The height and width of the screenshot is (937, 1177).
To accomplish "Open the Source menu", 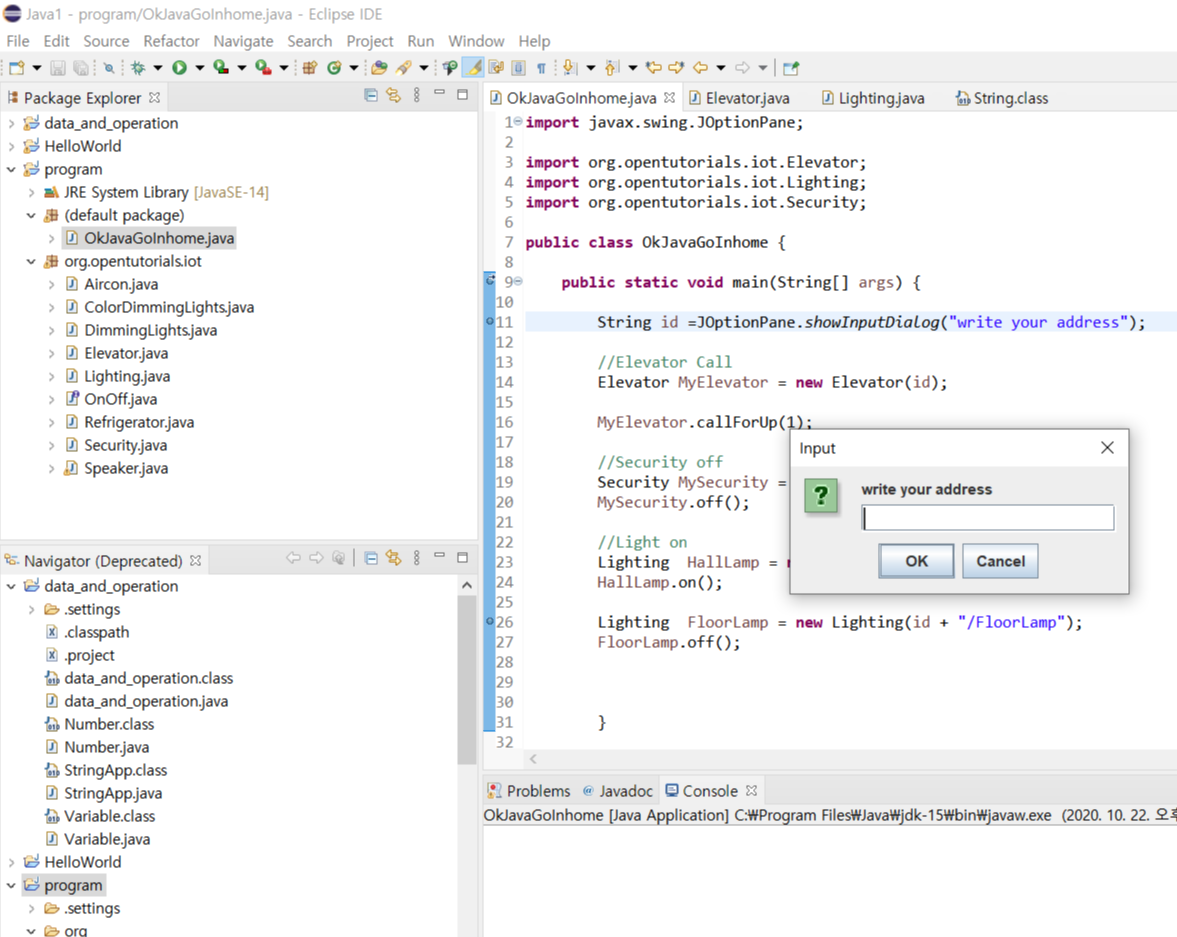I will click(106, 41).
